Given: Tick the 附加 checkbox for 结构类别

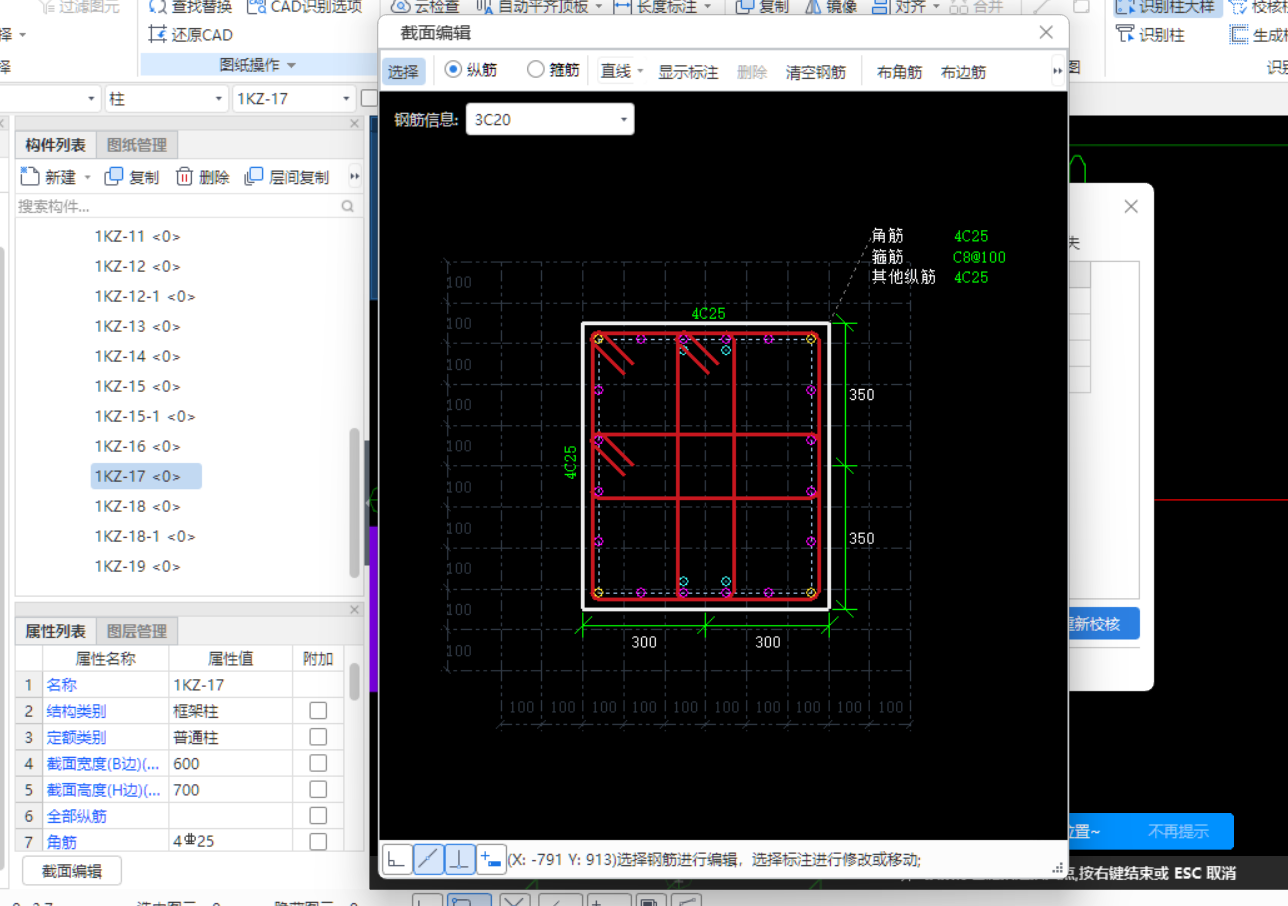Looking at the screenshot, I should coord(318,711).
